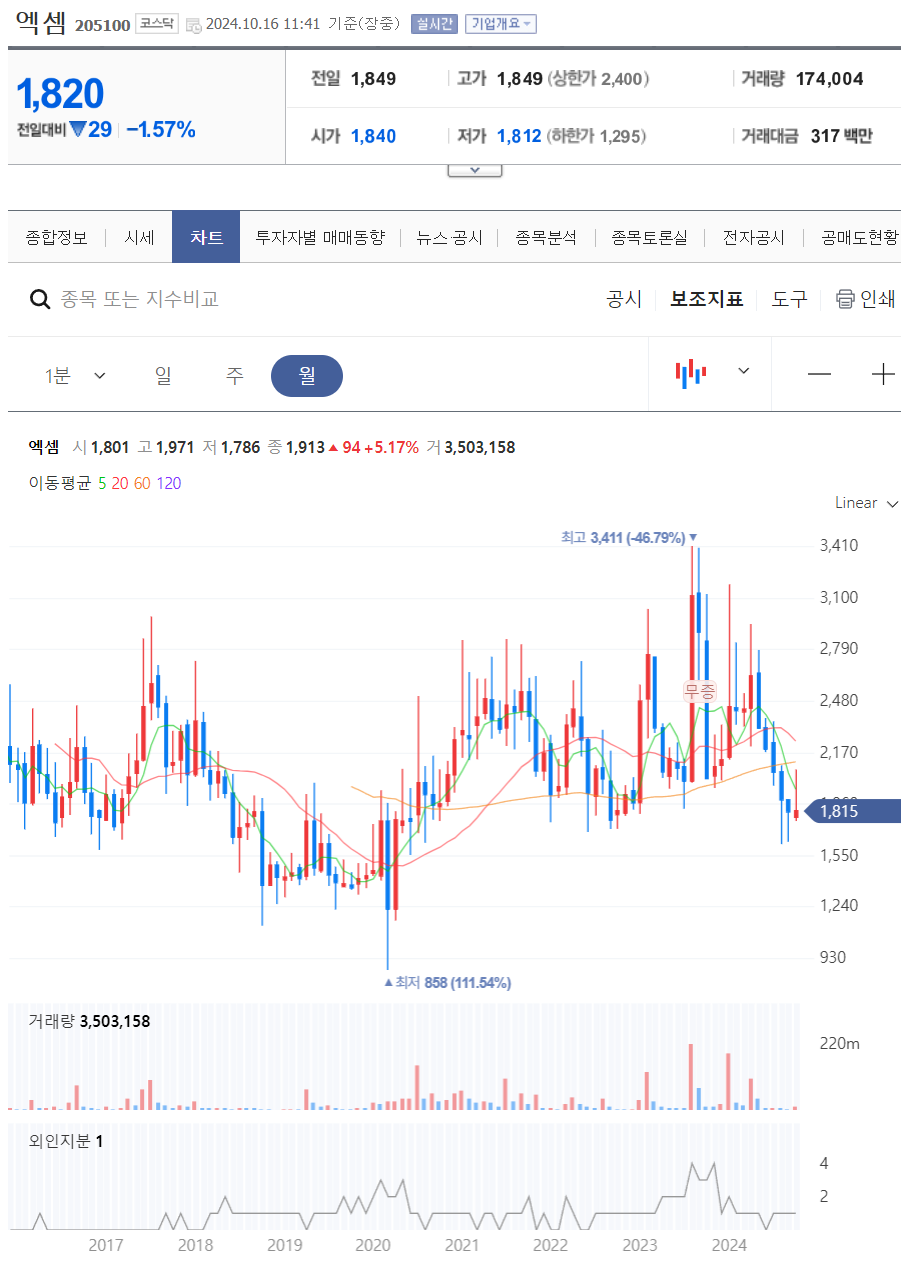Select the 주 weekly chart period
This screenshot has height=1281, width=901.
pyautogui.click(x=235, y=376)
